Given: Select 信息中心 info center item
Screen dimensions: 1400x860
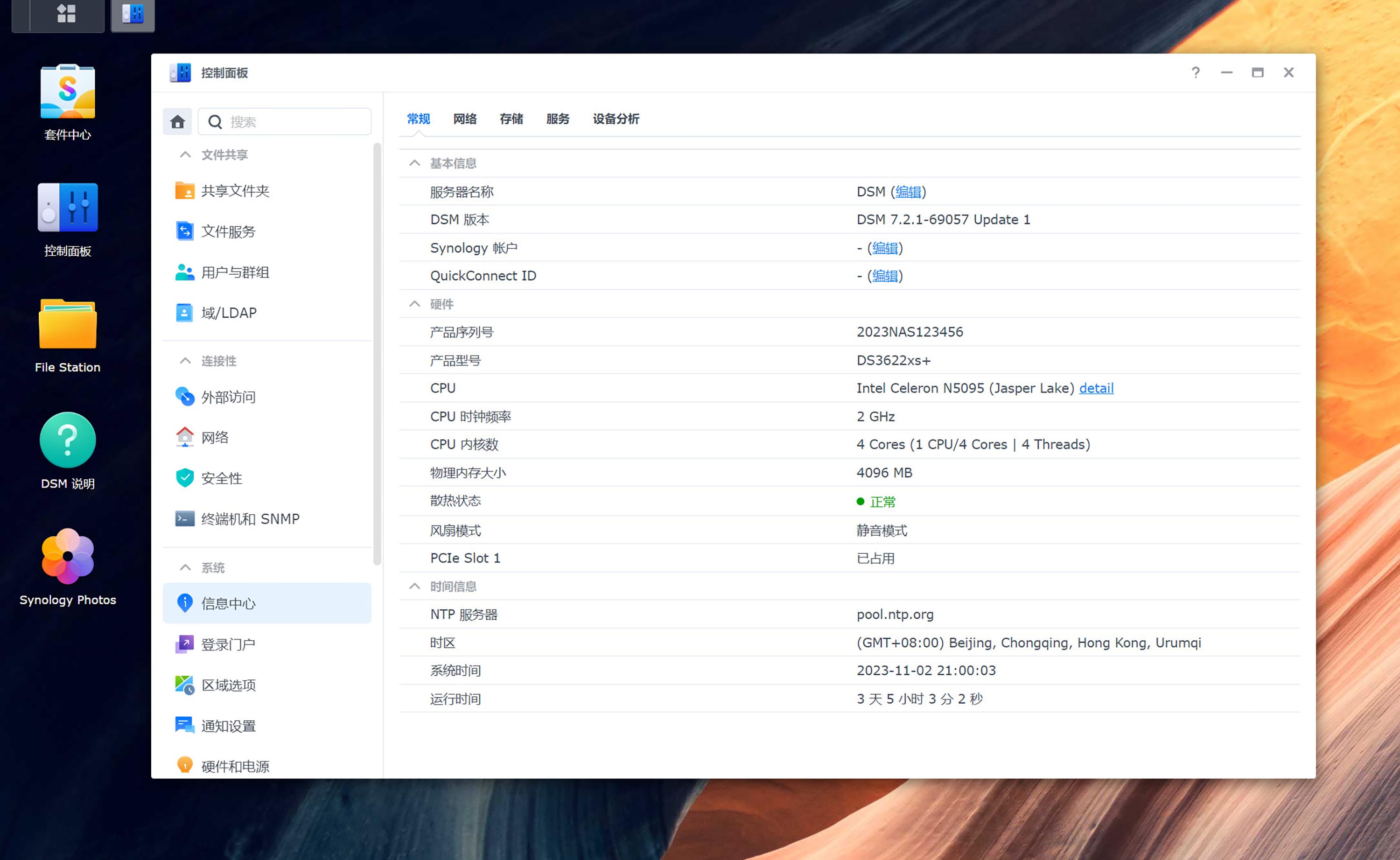Looking at the screenshot, I should [x=266, y=603].
